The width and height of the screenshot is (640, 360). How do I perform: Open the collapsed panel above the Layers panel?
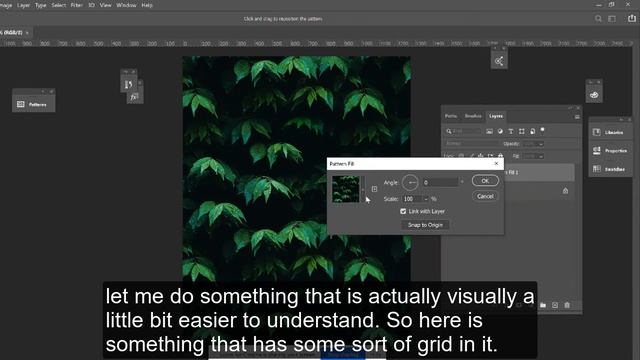point(499,61)
